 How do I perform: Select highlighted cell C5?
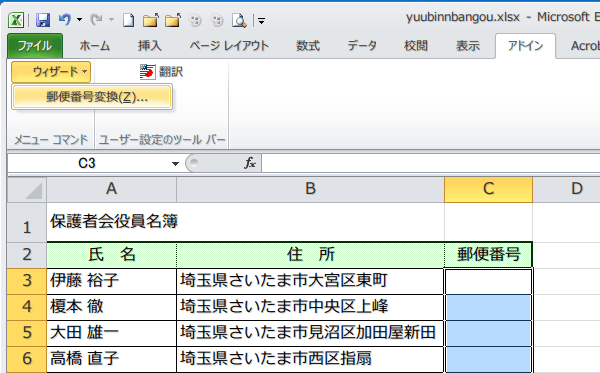pyautogui.click(x=488, y=333)
